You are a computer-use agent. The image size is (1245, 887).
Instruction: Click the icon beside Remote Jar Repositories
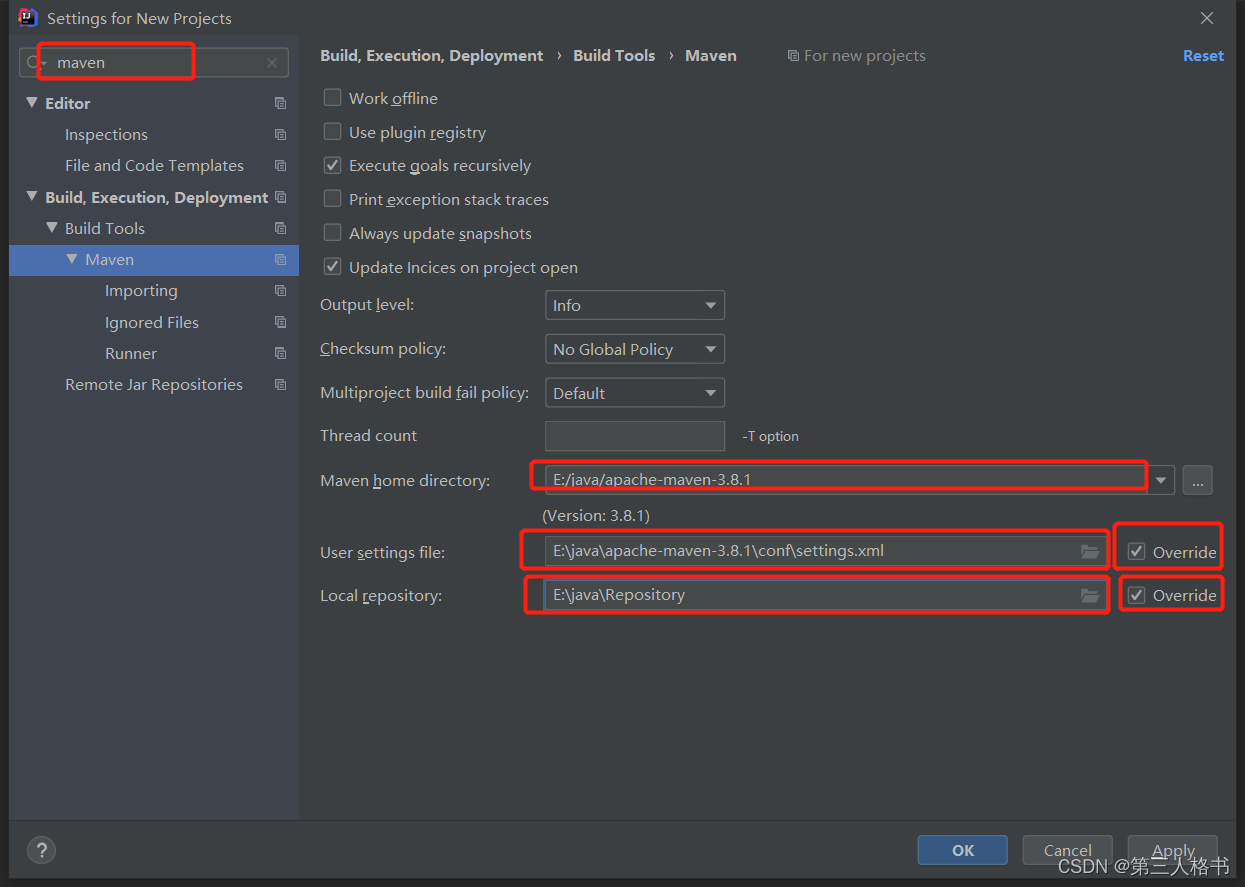[280, 384]
